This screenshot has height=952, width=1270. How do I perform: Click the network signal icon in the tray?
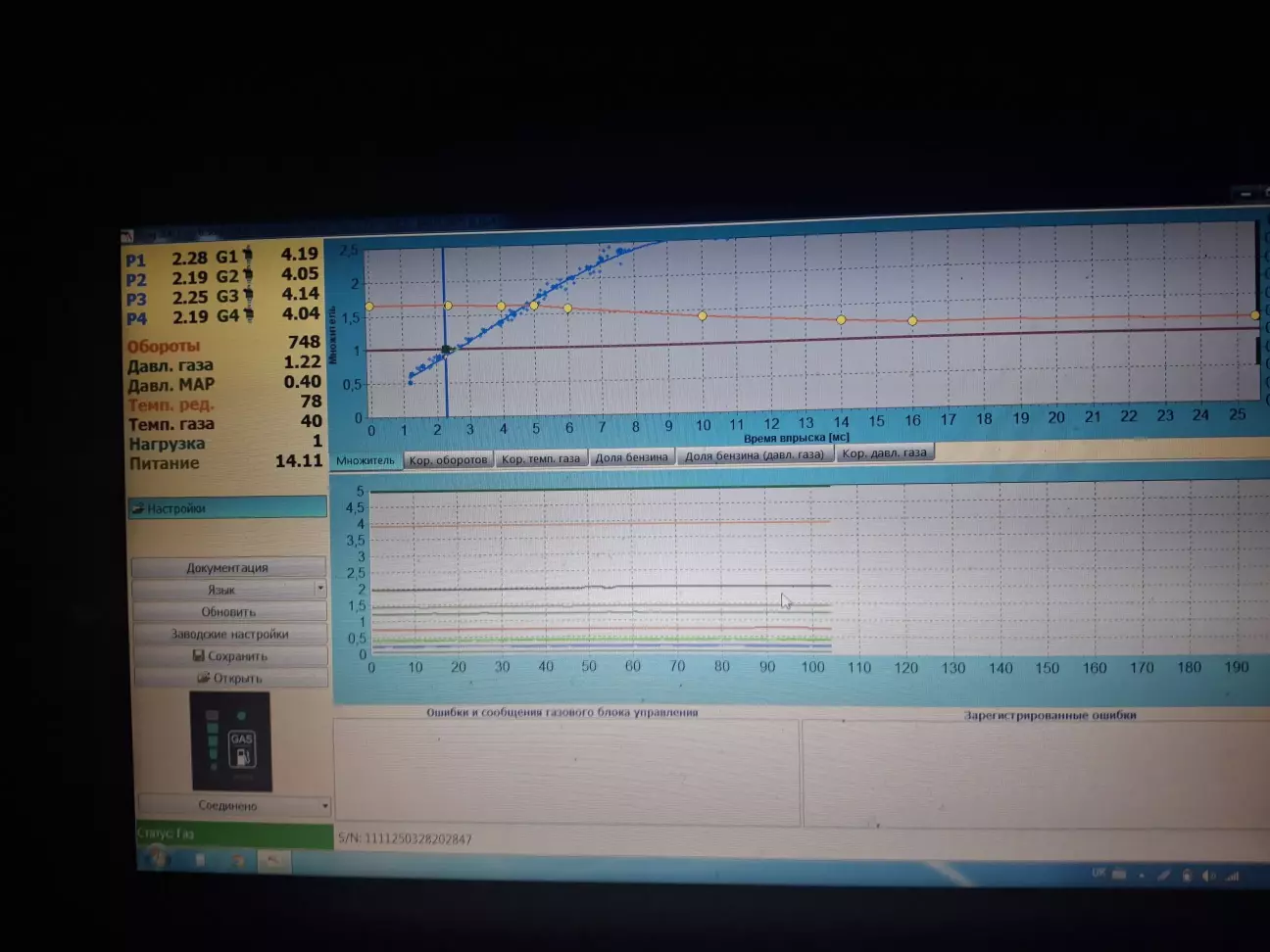(x=1232, y=877)
